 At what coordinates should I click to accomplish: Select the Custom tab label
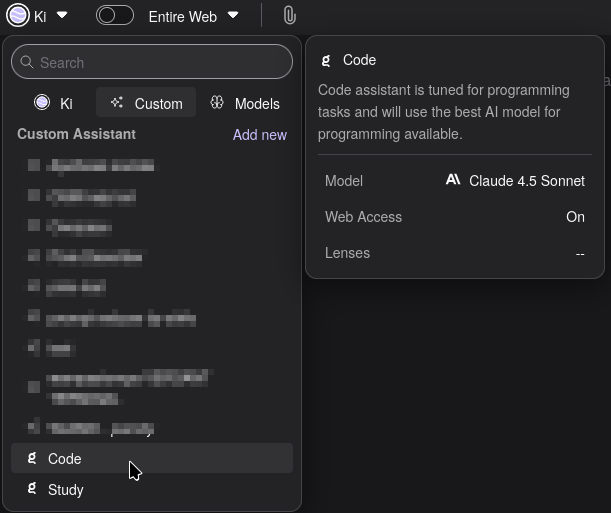tap(158, 103)
